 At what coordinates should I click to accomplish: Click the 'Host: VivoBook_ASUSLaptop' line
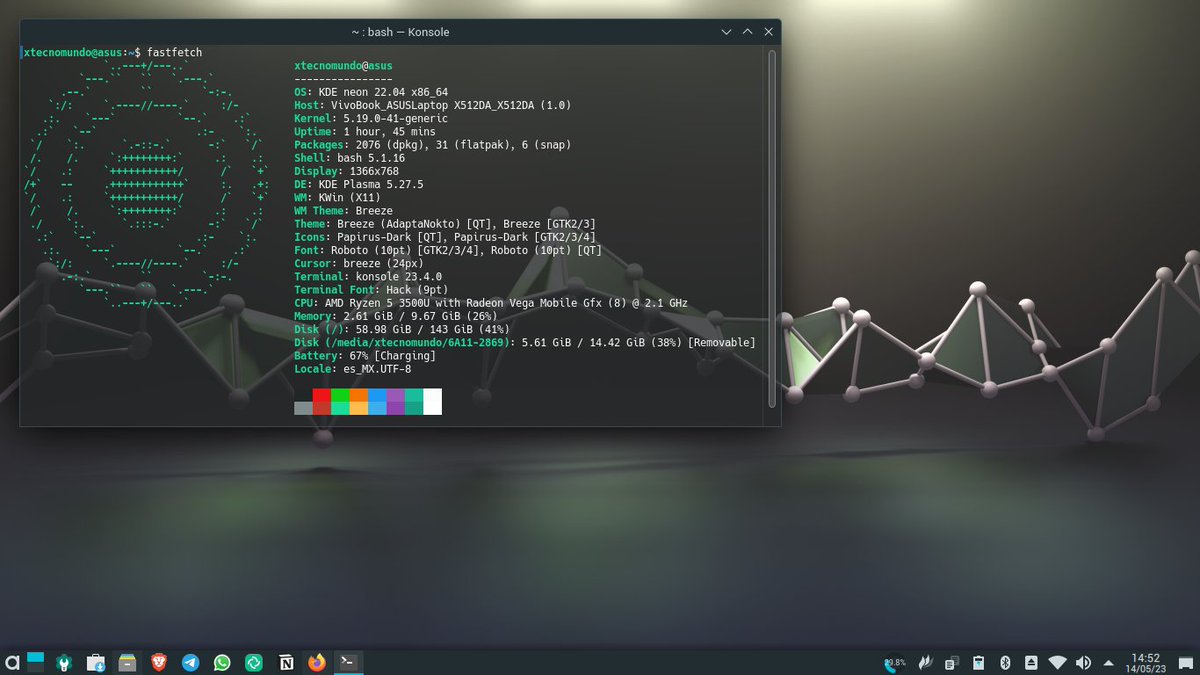[x=433, y=105]
